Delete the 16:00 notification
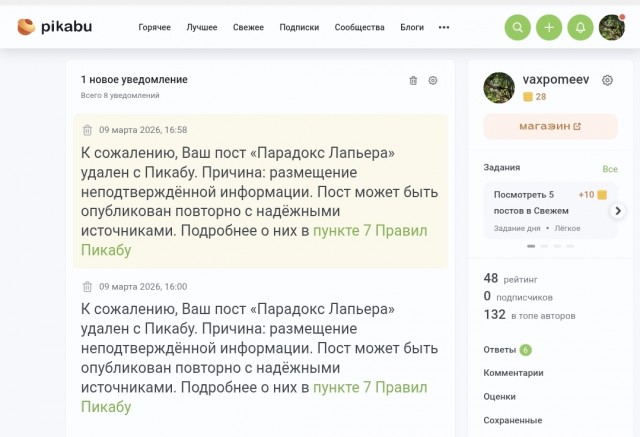 tap(87, 286)
